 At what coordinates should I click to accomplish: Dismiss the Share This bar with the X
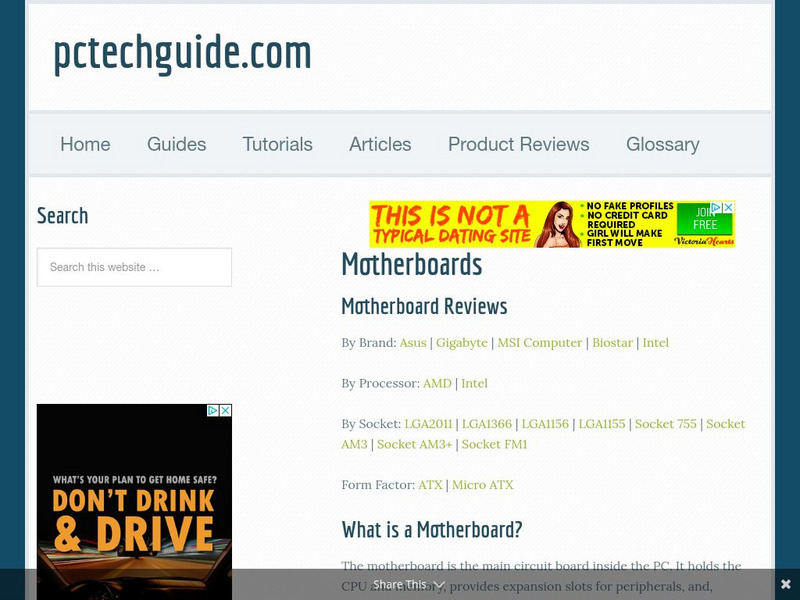(785, 584)
